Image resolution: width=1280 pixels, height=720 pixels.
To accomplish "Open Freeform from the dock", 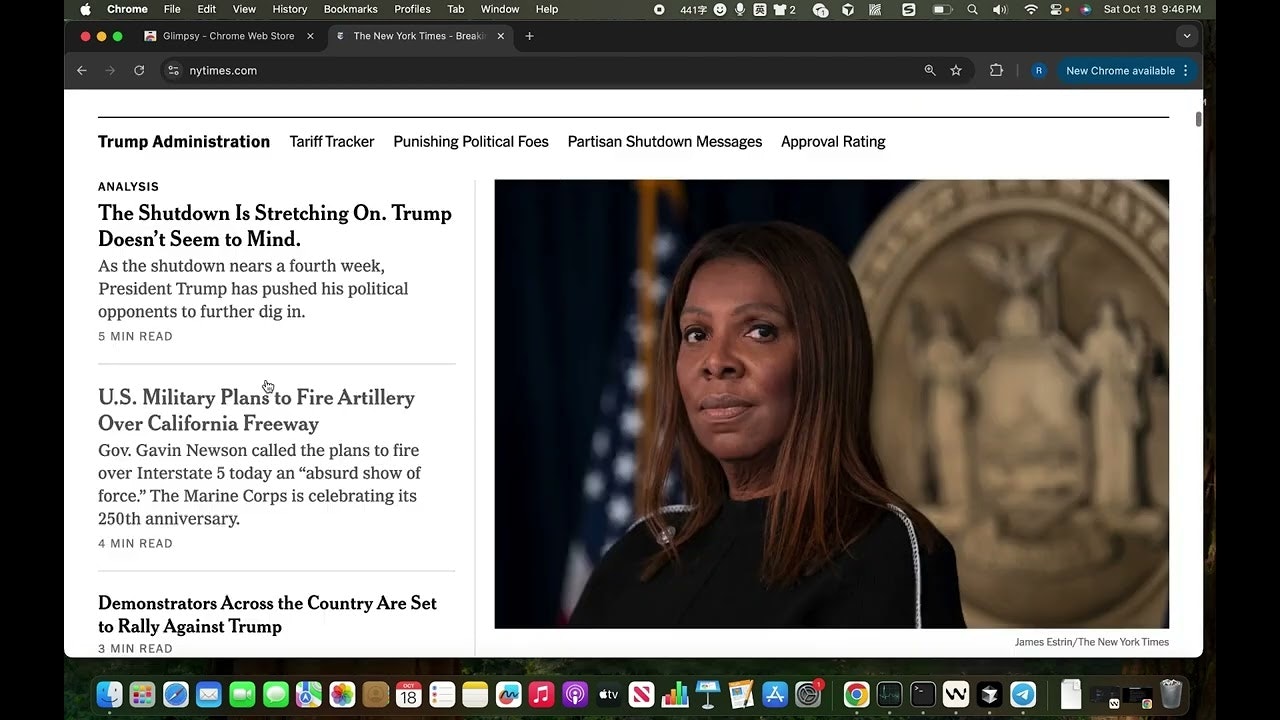I will 508,694.
